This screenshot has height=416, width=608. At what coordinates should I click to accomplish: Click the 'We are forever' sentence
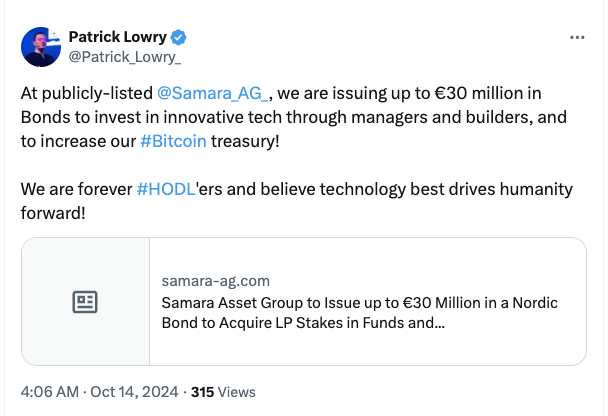click(x=77, y=189)
